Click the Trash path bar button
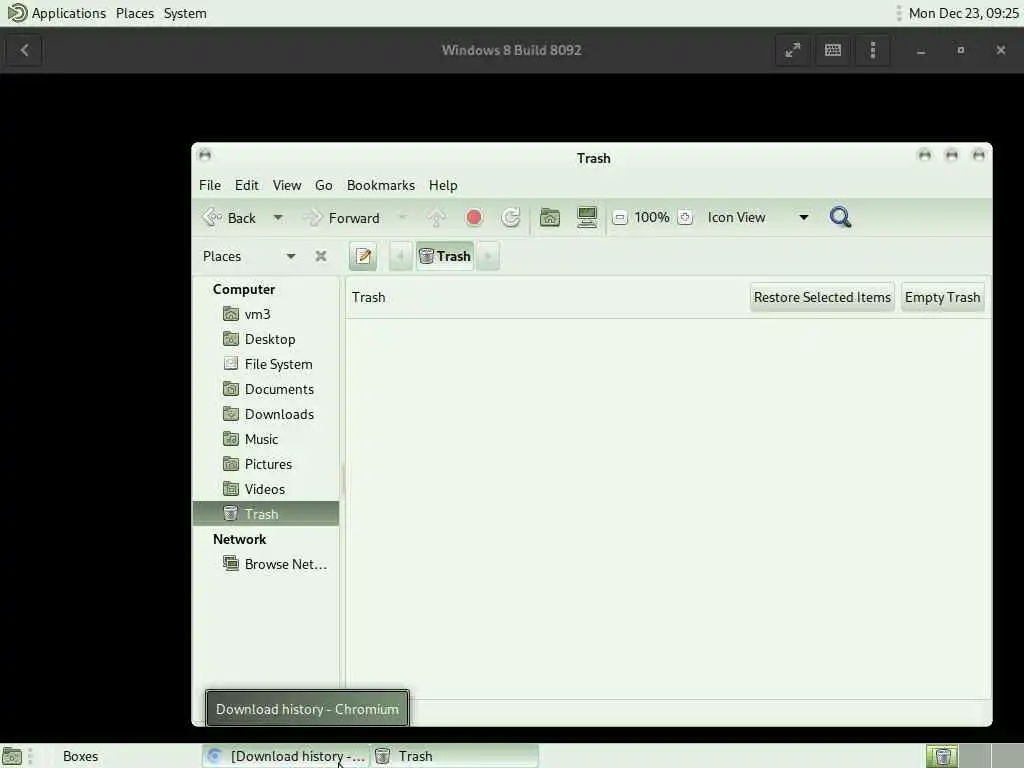 [445, 256]
